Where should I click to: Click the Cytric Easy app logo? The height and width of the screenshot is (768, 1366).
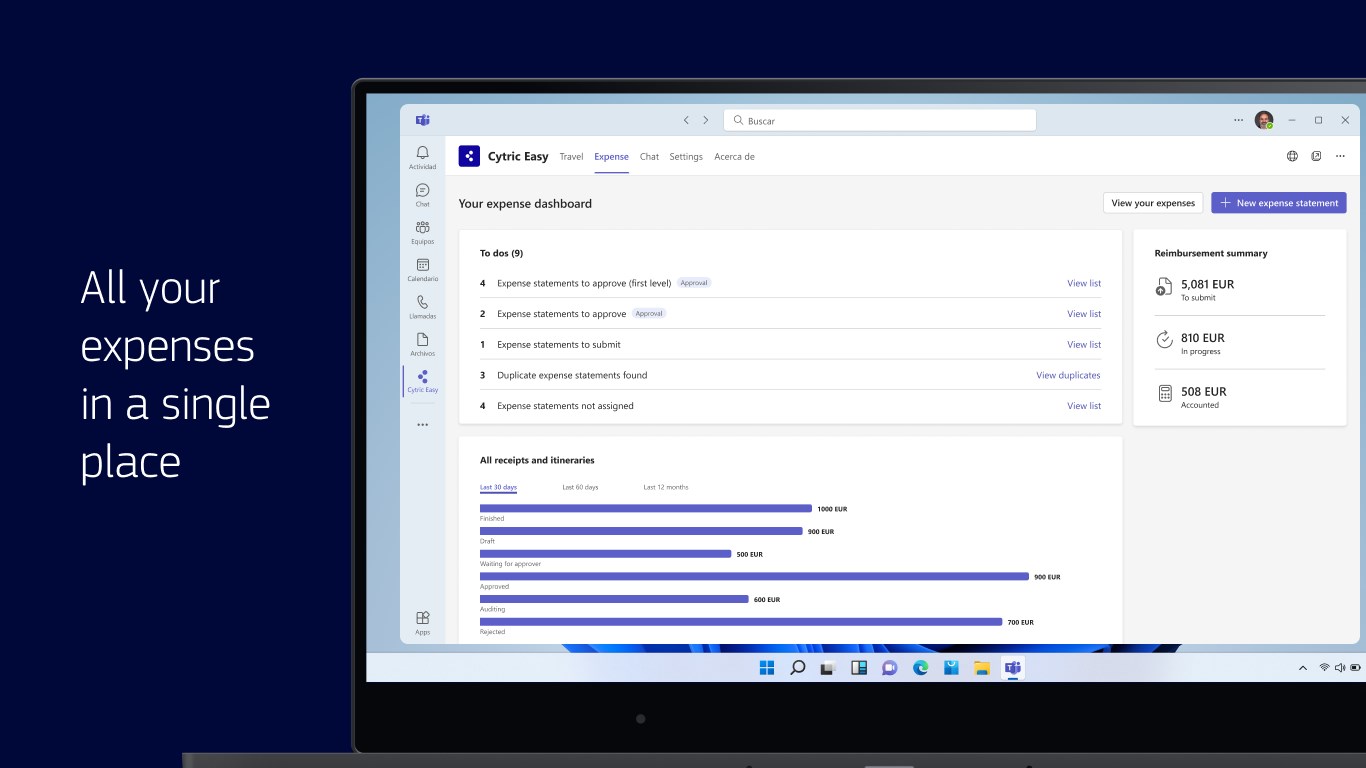[469, 156]
